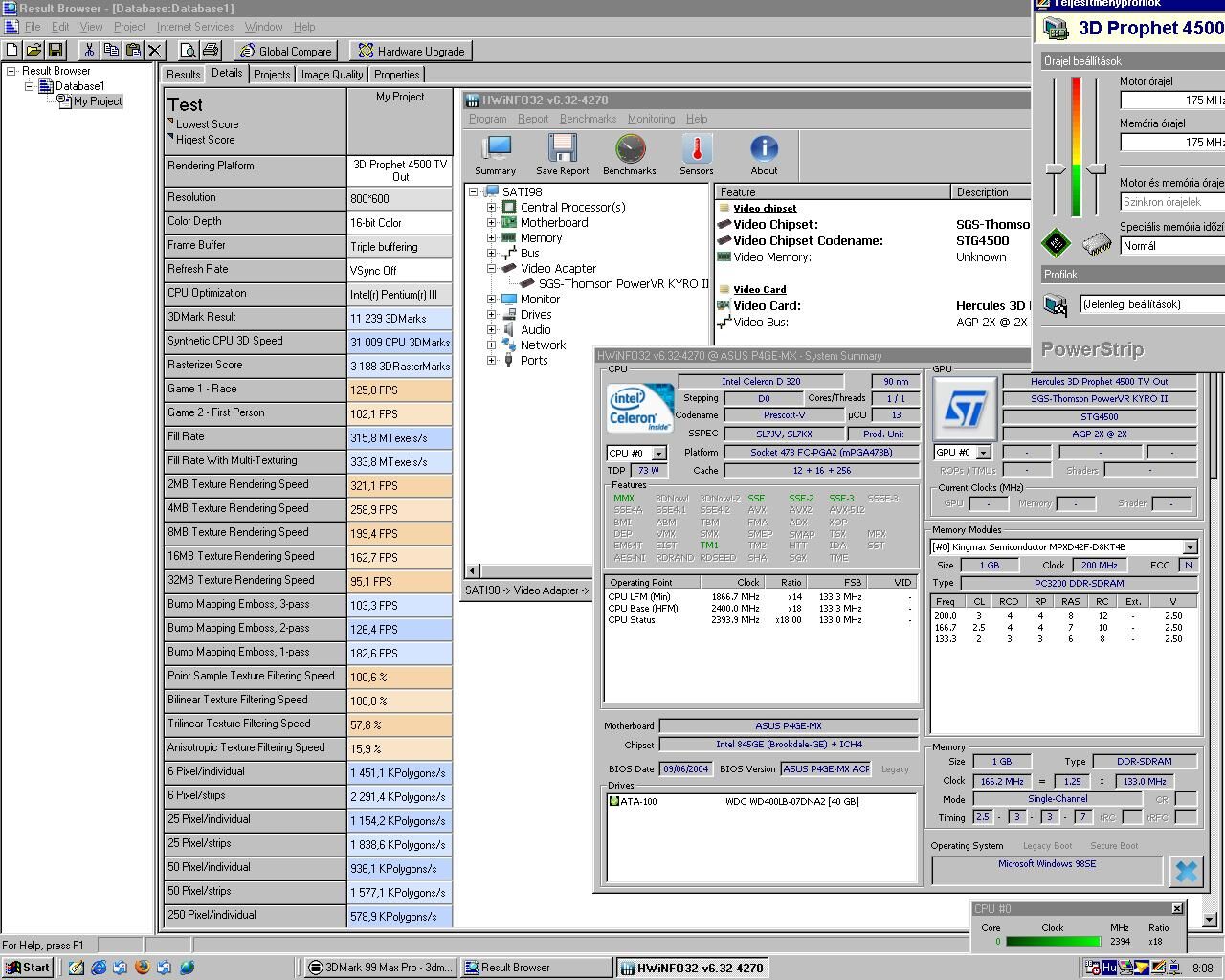Click the Save diskette toolbar icon
Viewport: 1225px width, 980px height.
click(56, 50)
